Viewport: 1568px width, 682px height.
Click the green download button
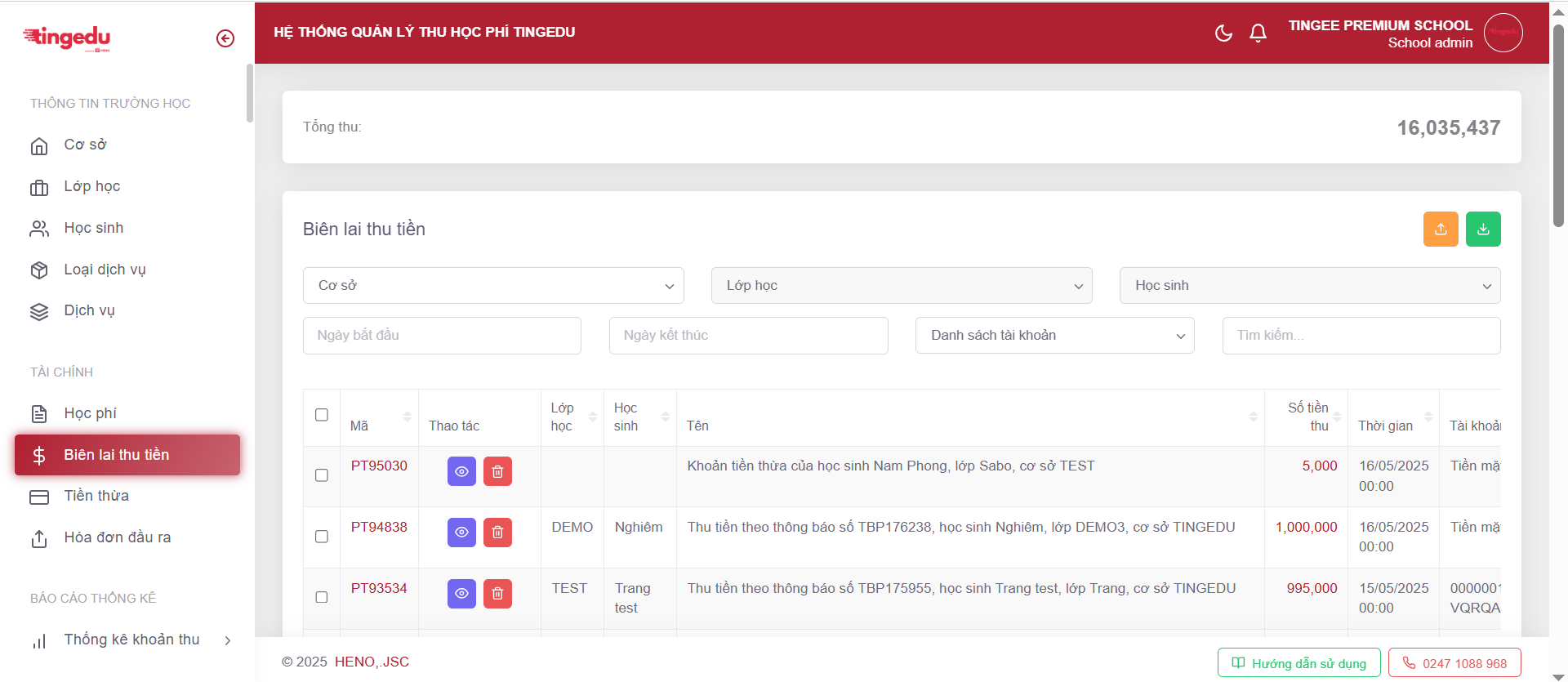(1483, 230)
